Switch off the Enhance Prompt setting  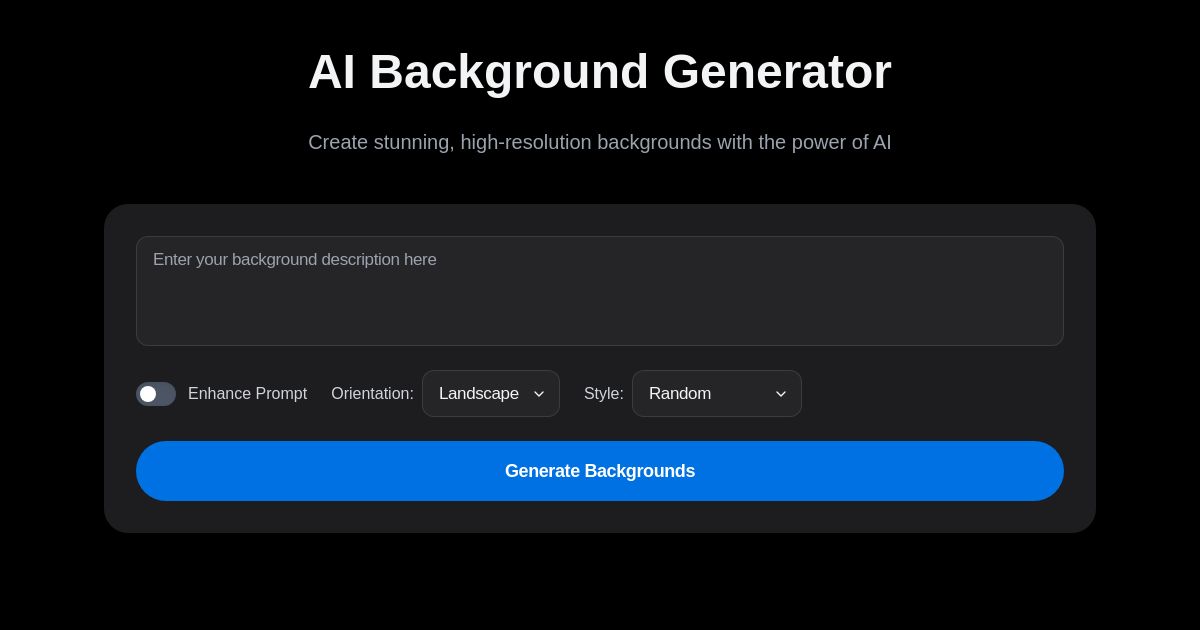[156, 394]
